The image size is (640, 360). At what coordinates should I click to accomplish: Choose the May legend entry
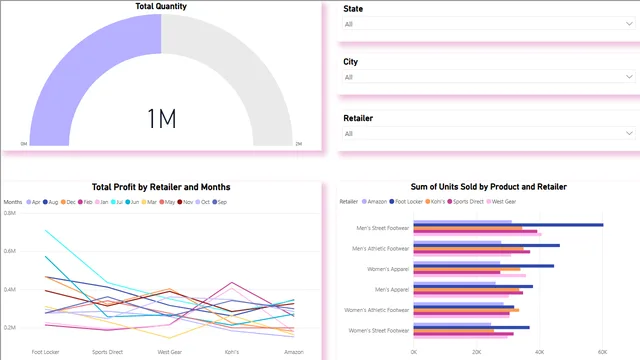[167, 202]
